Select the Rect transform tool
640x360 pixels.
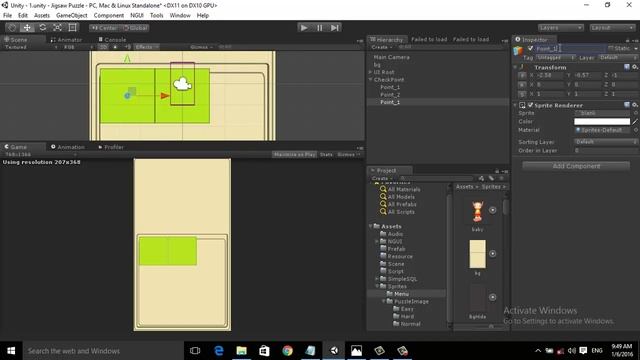[x=73, y=28]
